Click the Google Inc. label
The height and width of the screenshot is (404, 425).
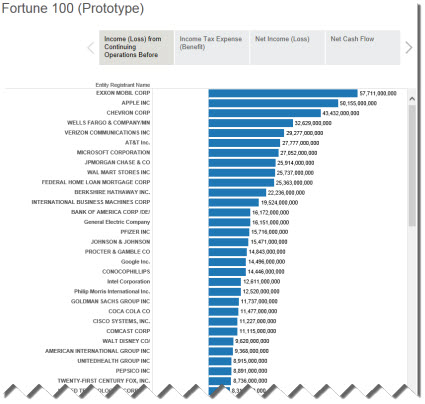(136, 262)
